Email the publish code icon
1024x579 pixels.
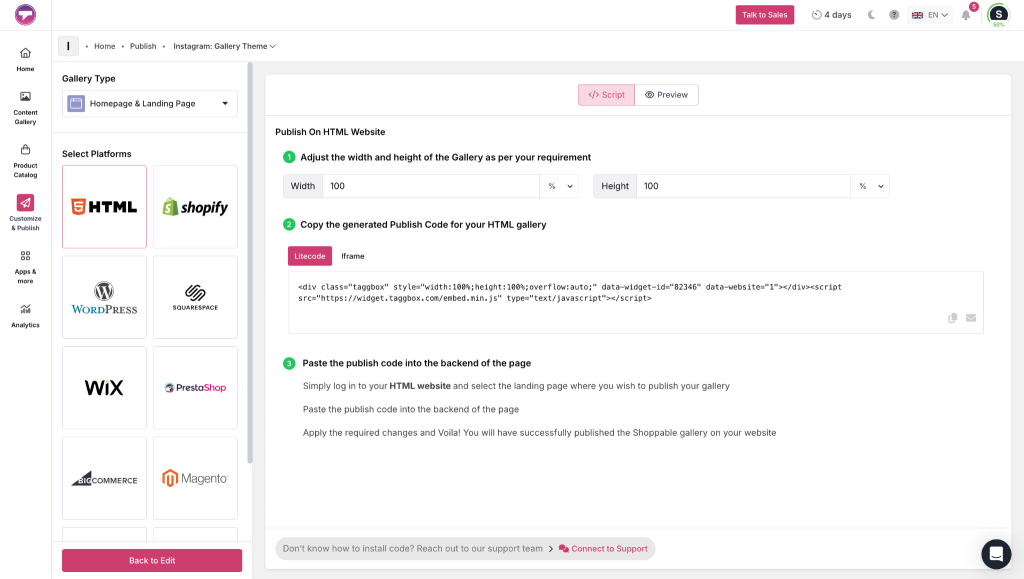[x=971, y=318]
